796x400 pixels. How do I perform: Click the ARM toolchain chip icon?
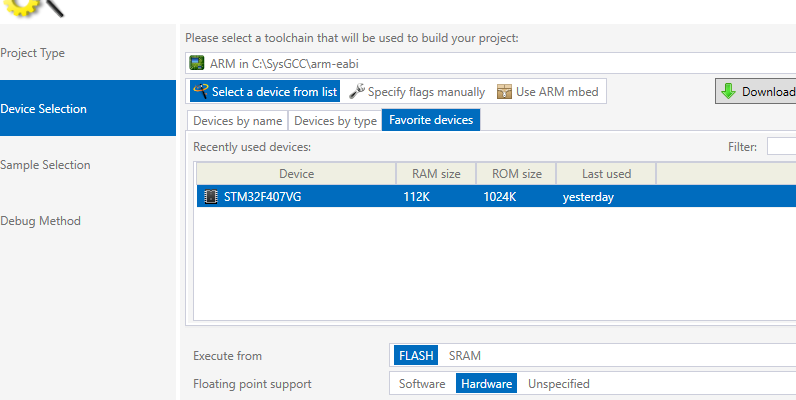tap(197, 63)
